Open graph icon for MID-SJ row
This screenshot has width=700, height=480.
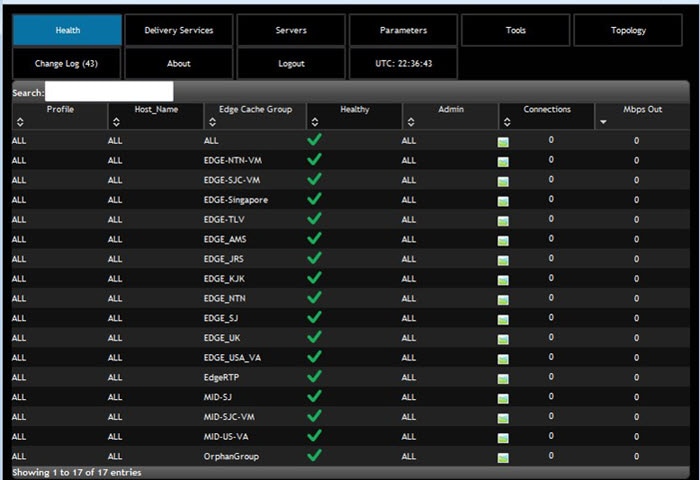(x=503, y=398)
